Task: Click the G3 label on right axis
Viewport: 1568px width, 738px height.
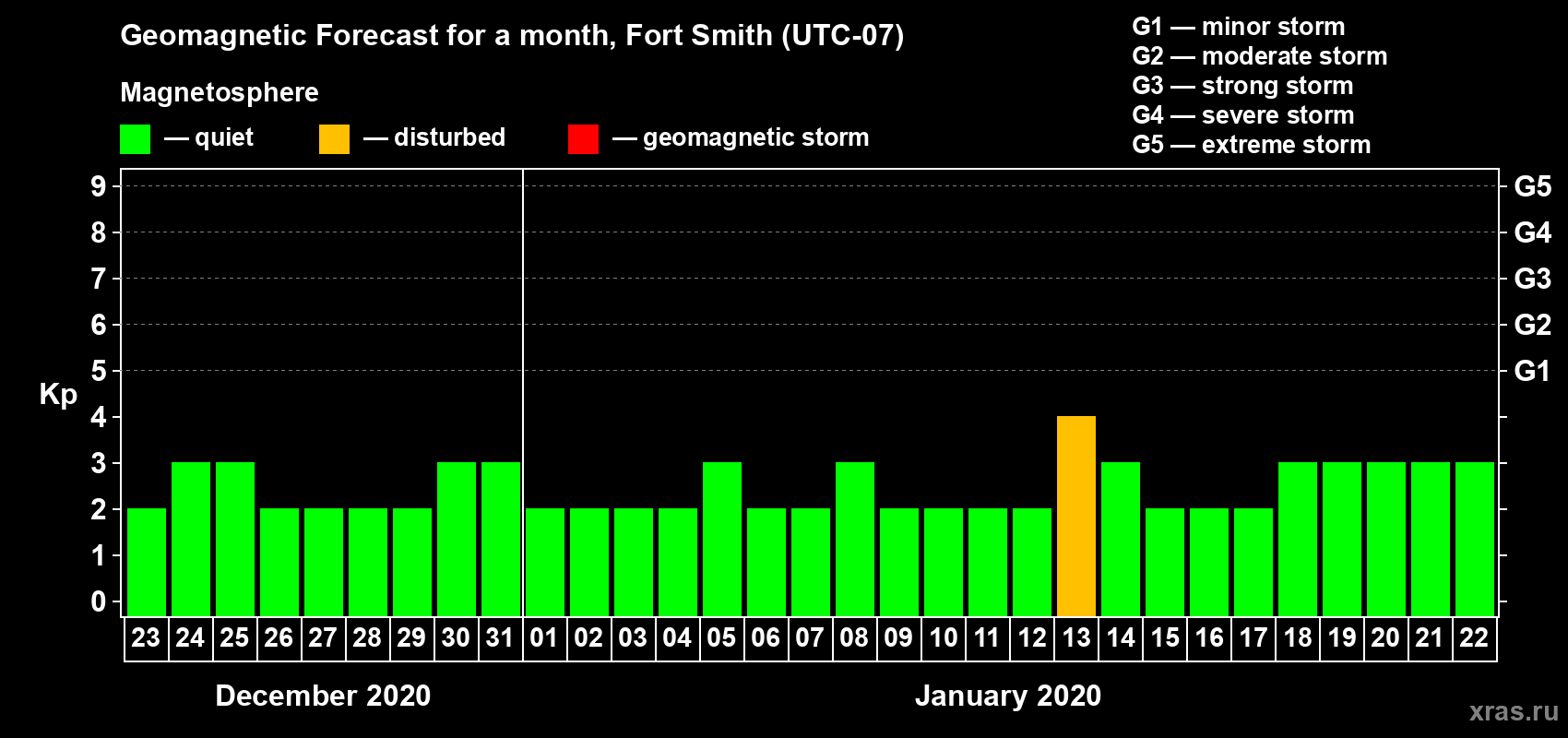Action: click(1533, 279)
